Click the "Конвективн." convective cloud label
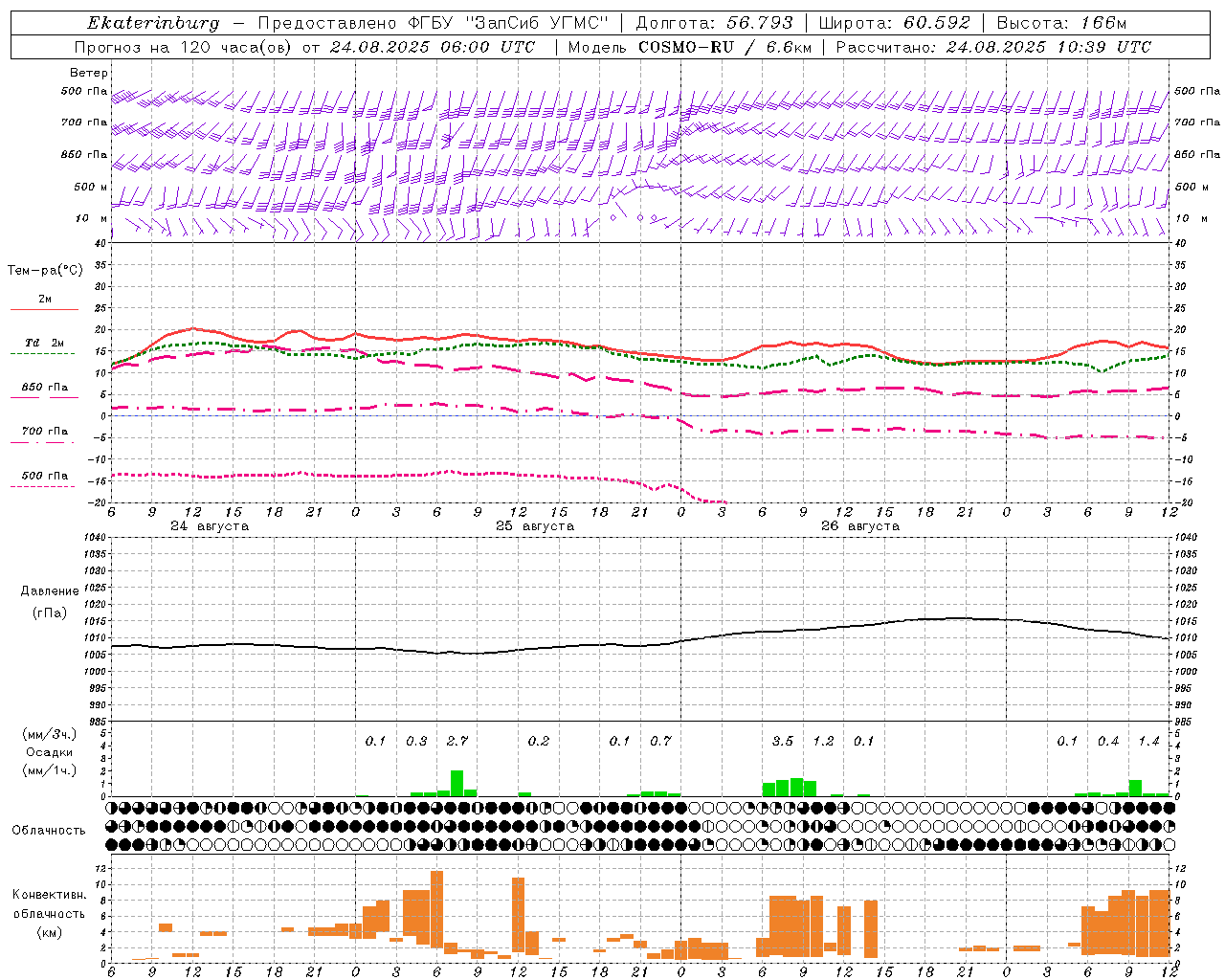The image size is (1225, 980). tap(49, 895)
